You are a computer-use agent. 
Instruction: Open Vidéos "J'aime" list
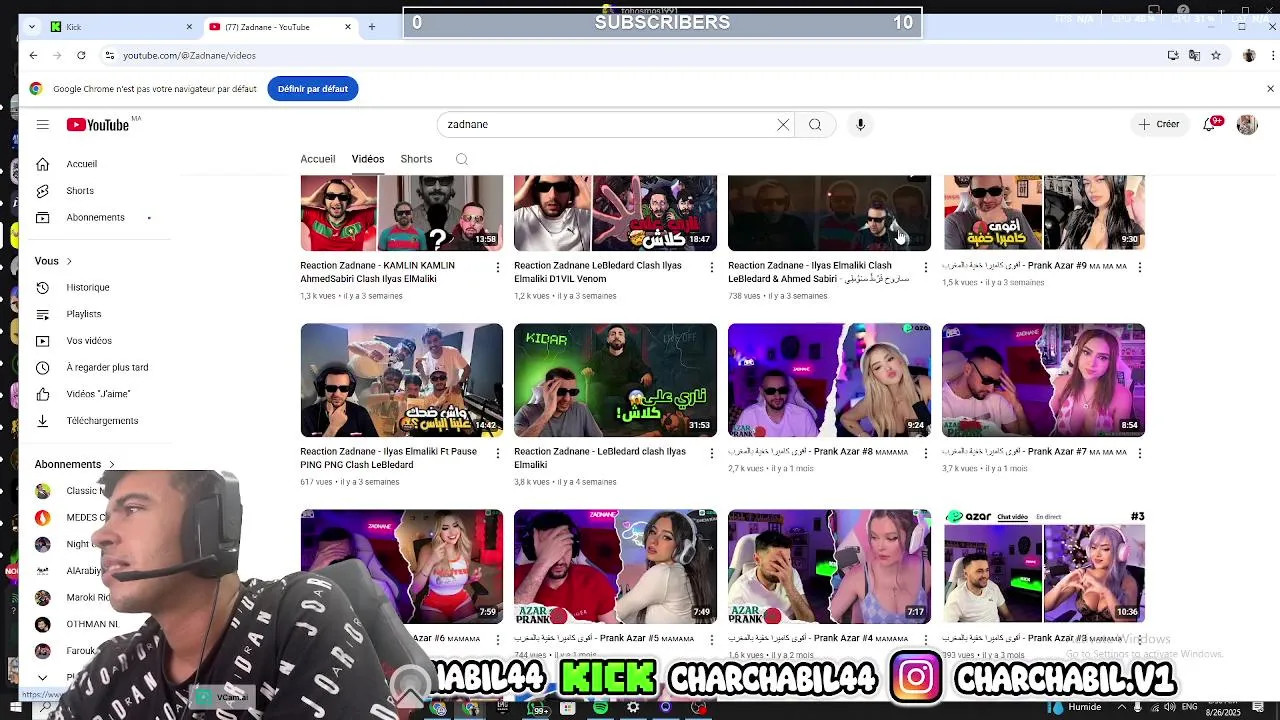(98, 394)
